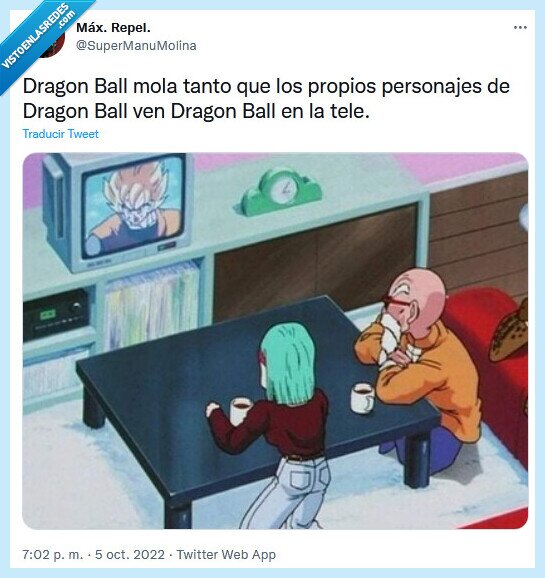Click the coffee cup near the old man

point(362,398)
